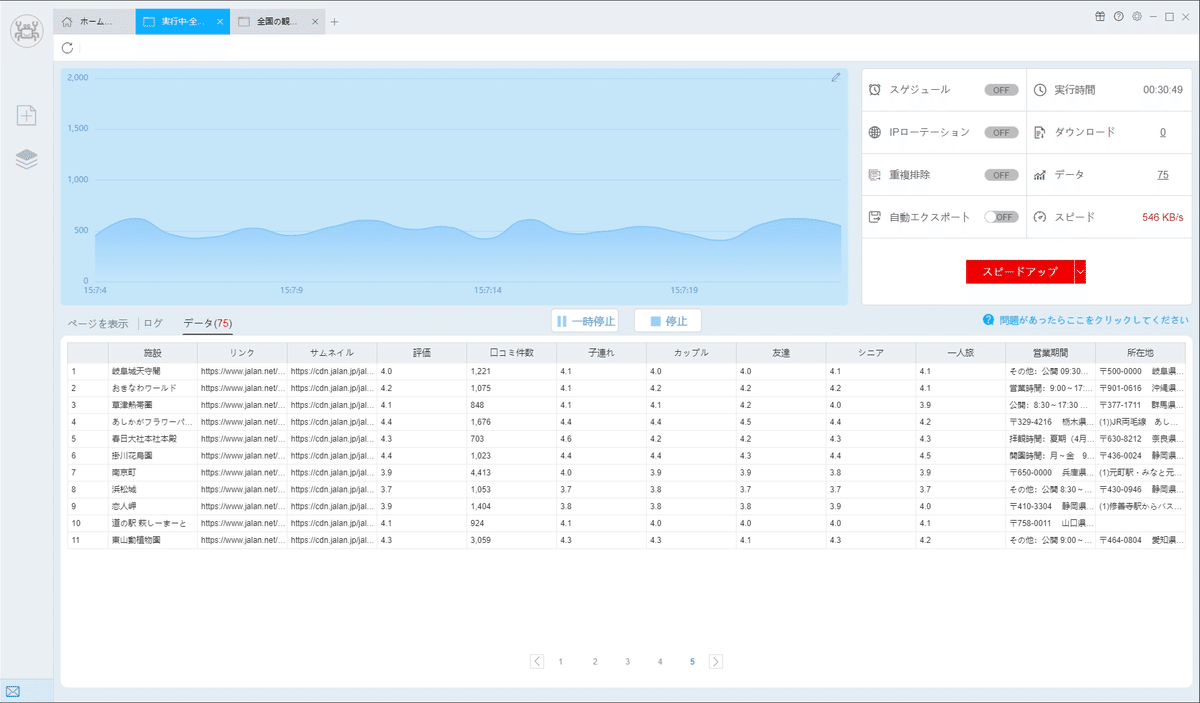Click the 停止 stop button
Viewport: 1200px width, 703px height.
pyautogui.click(x=668, y=321)
